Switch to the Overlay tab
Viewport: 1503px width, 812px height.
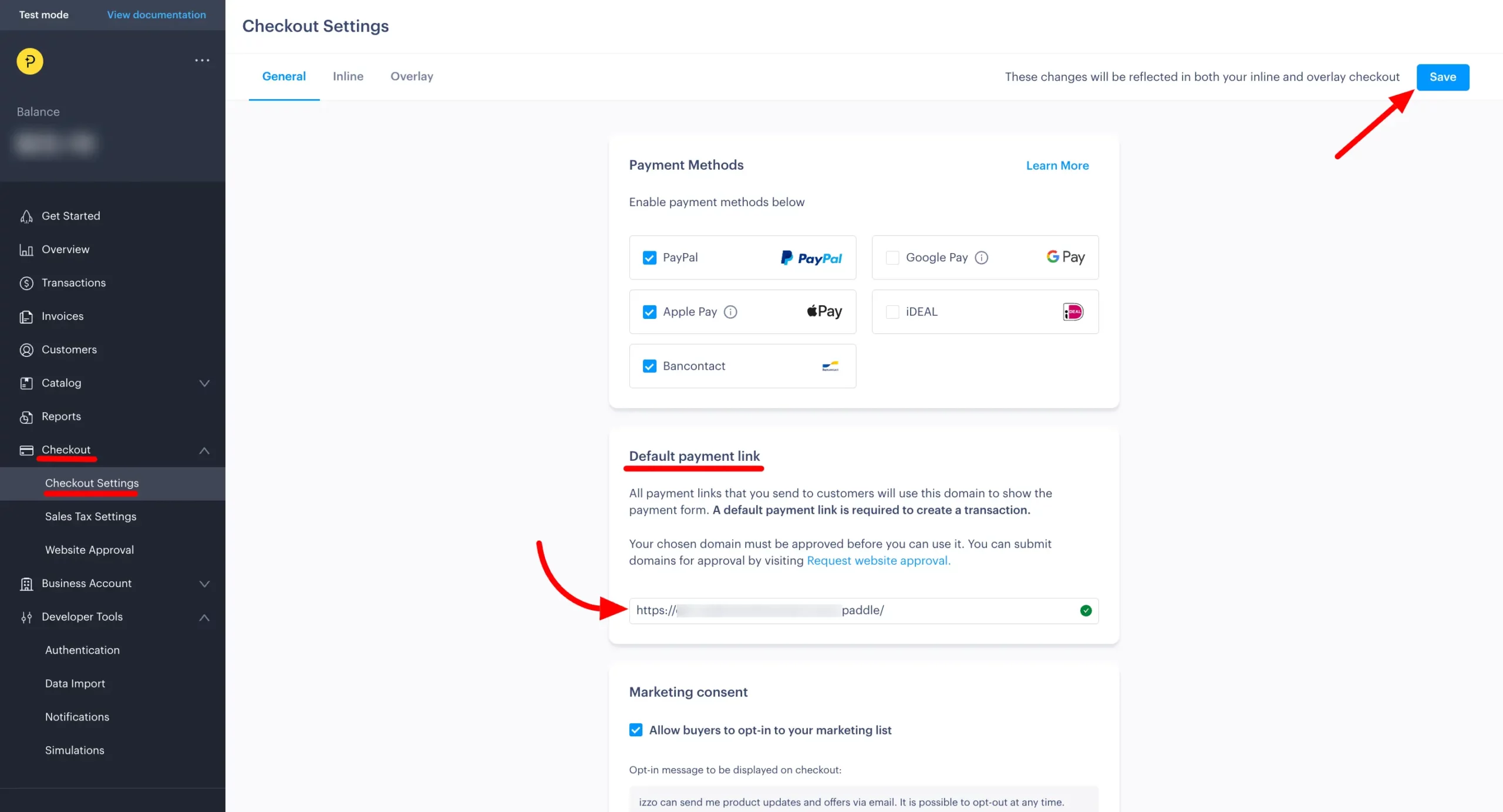[412, 76]
